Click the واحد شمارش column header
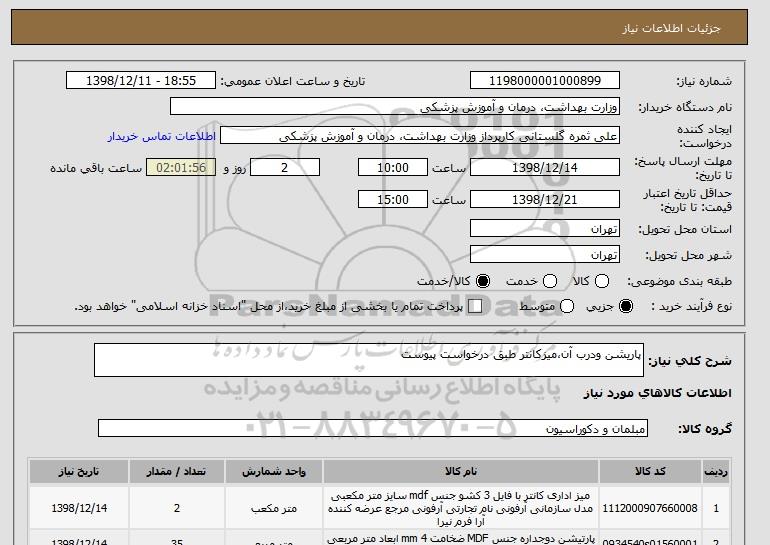Image resolution: width=770 pixels, height=545 pixels. pyautogui.click(x=274, y=471)
